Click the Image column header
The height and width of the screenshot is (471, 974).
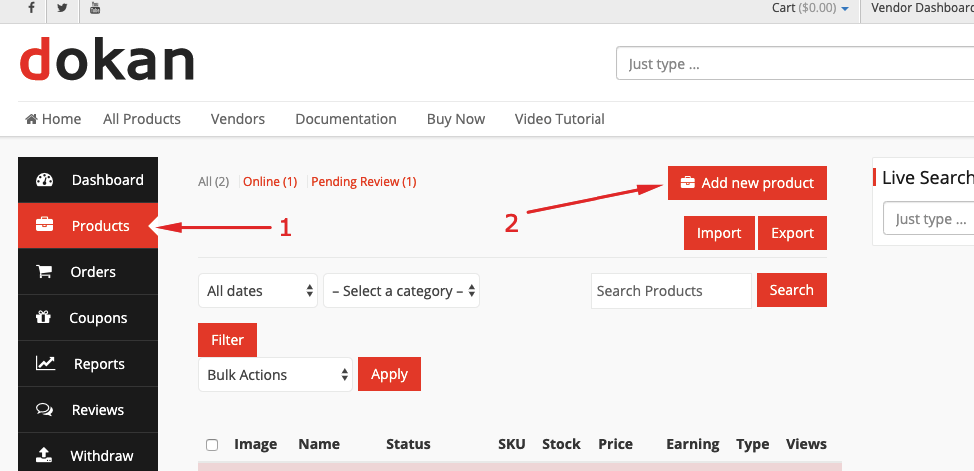255,444
